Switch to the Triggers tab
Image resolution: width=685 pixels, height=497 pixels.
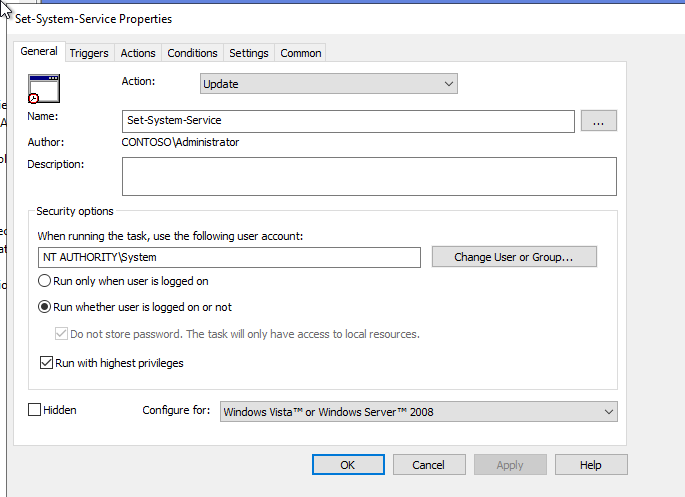pos(89,53)
